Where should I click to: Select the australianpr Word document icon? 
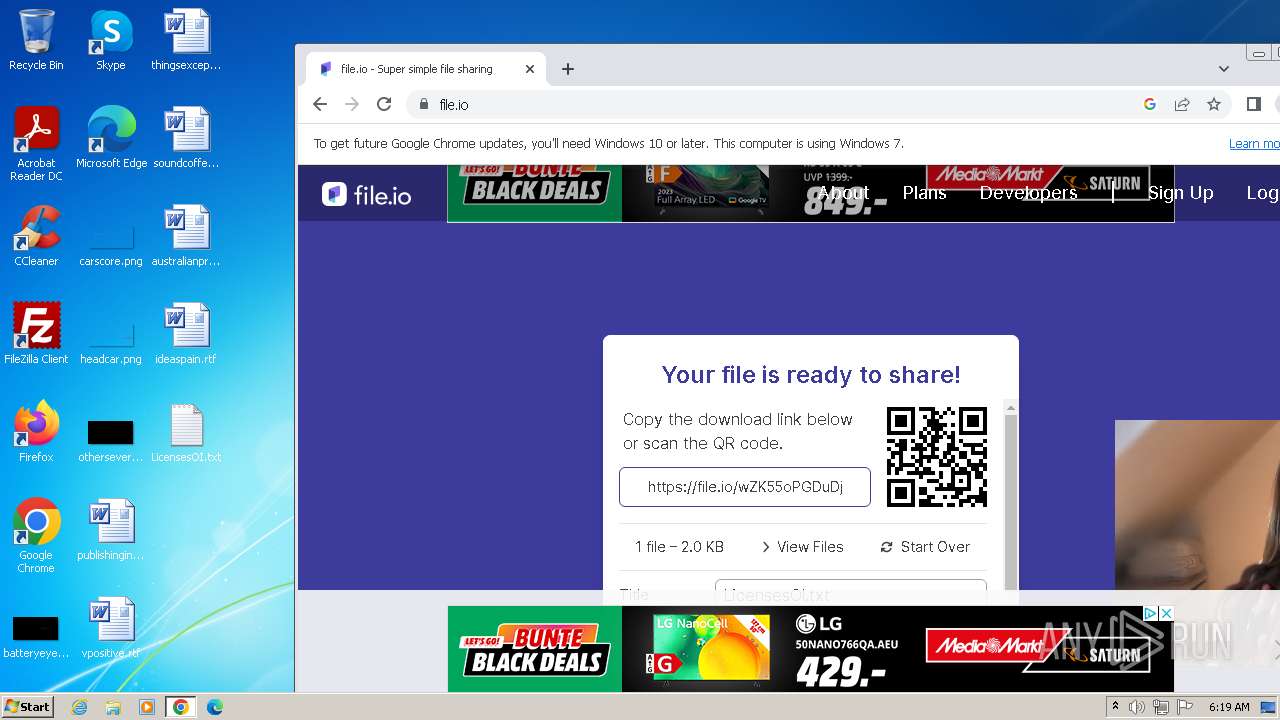click(186, 235)
